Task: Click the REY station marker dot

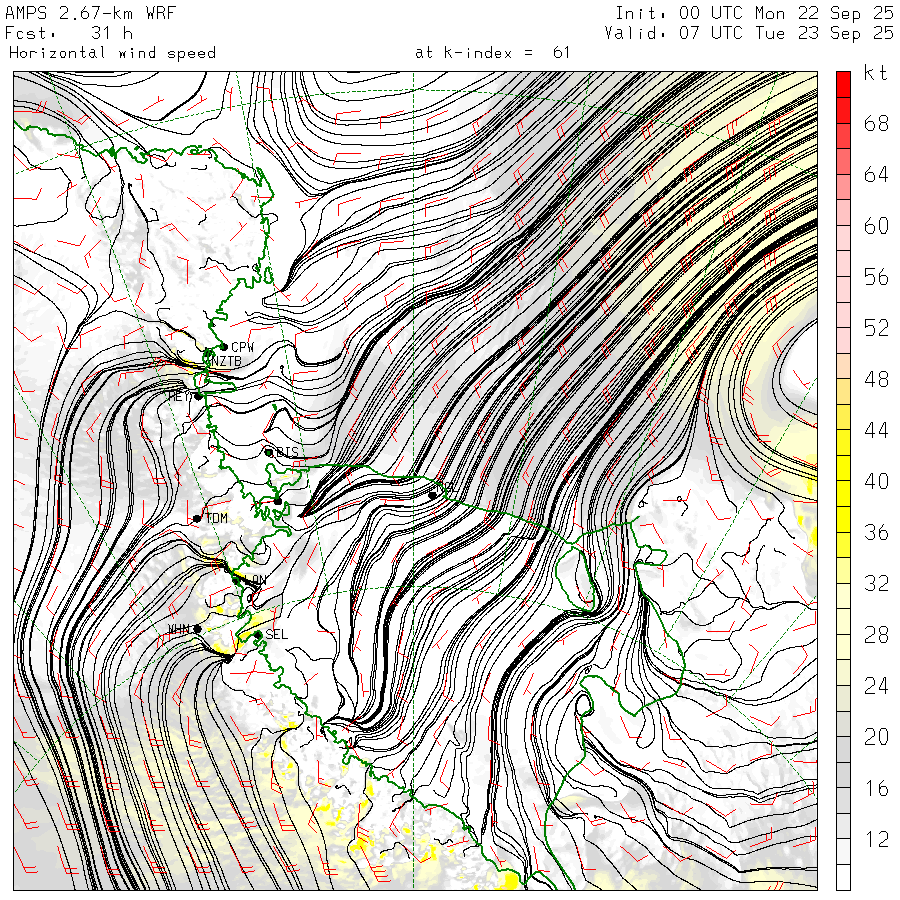Action: pos(199,396)
